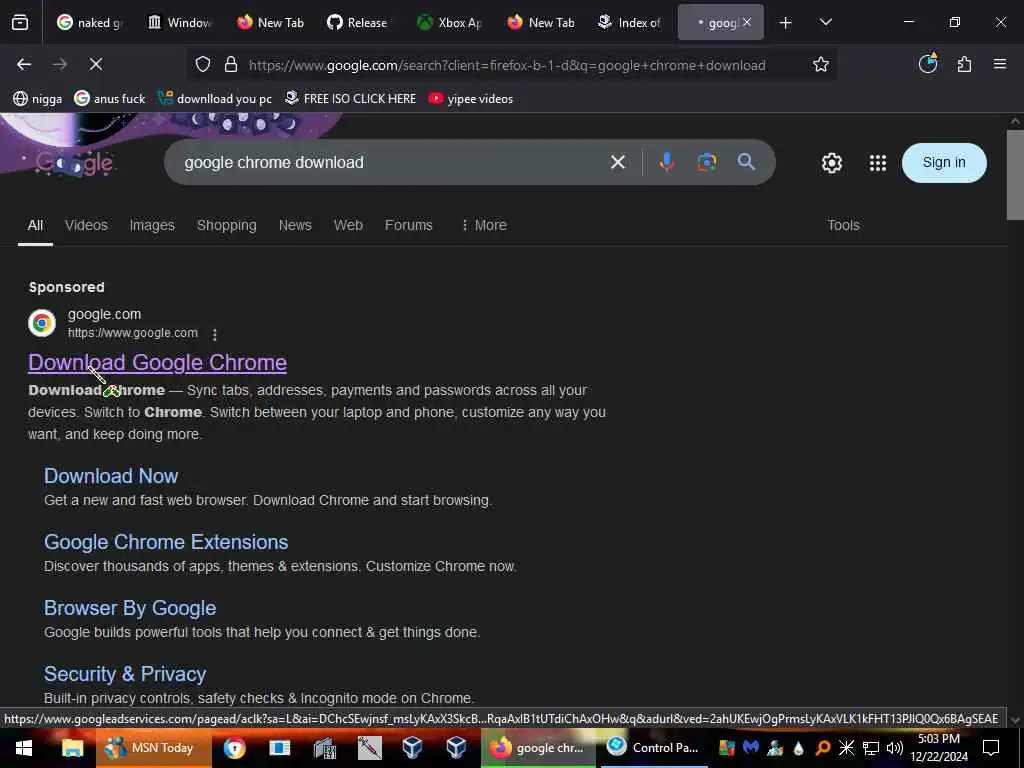
Task: Go back to the previous page
Action: [24, 64]
